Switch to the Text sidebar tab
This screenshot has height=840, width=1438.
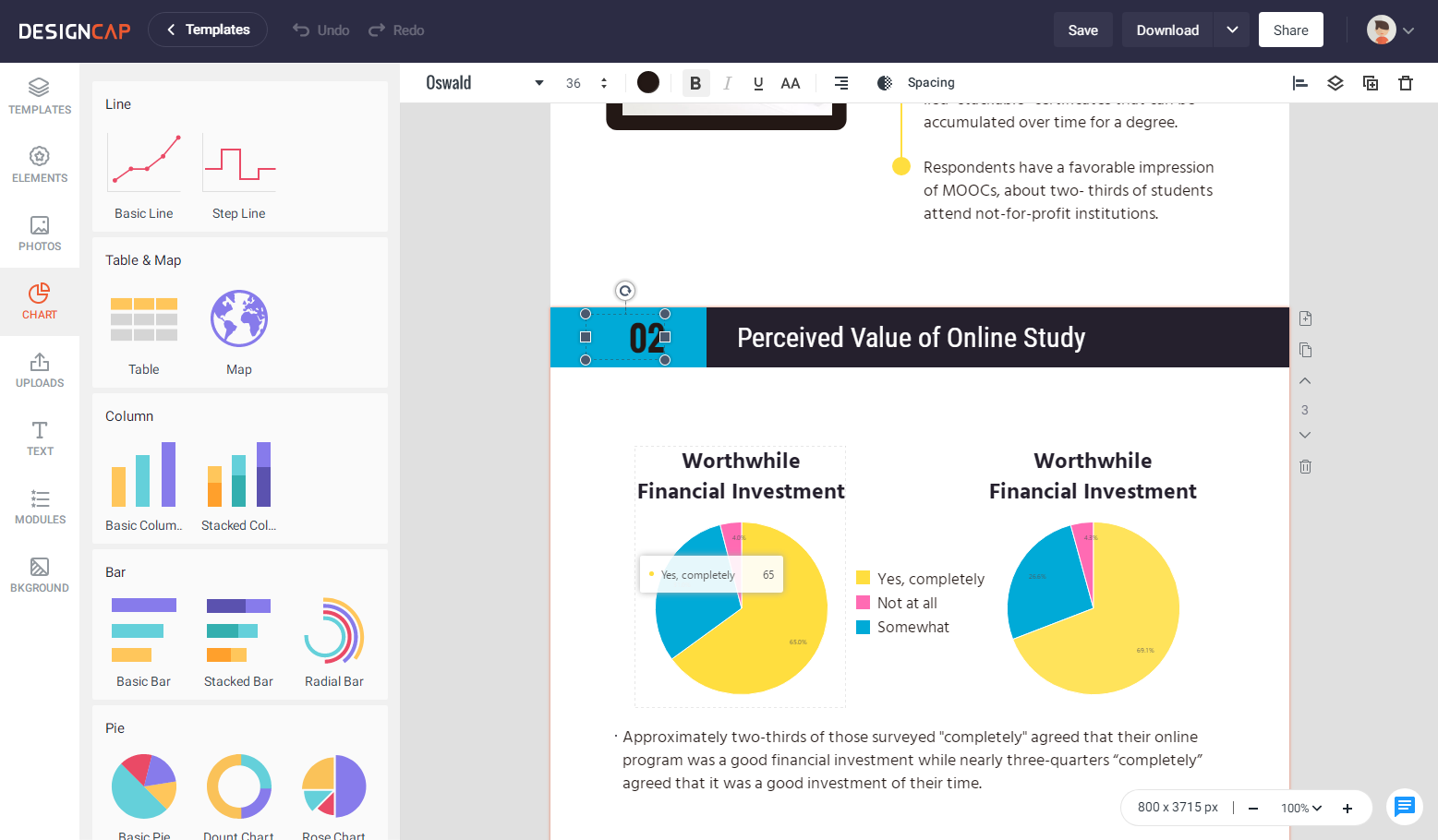[40, 438]
